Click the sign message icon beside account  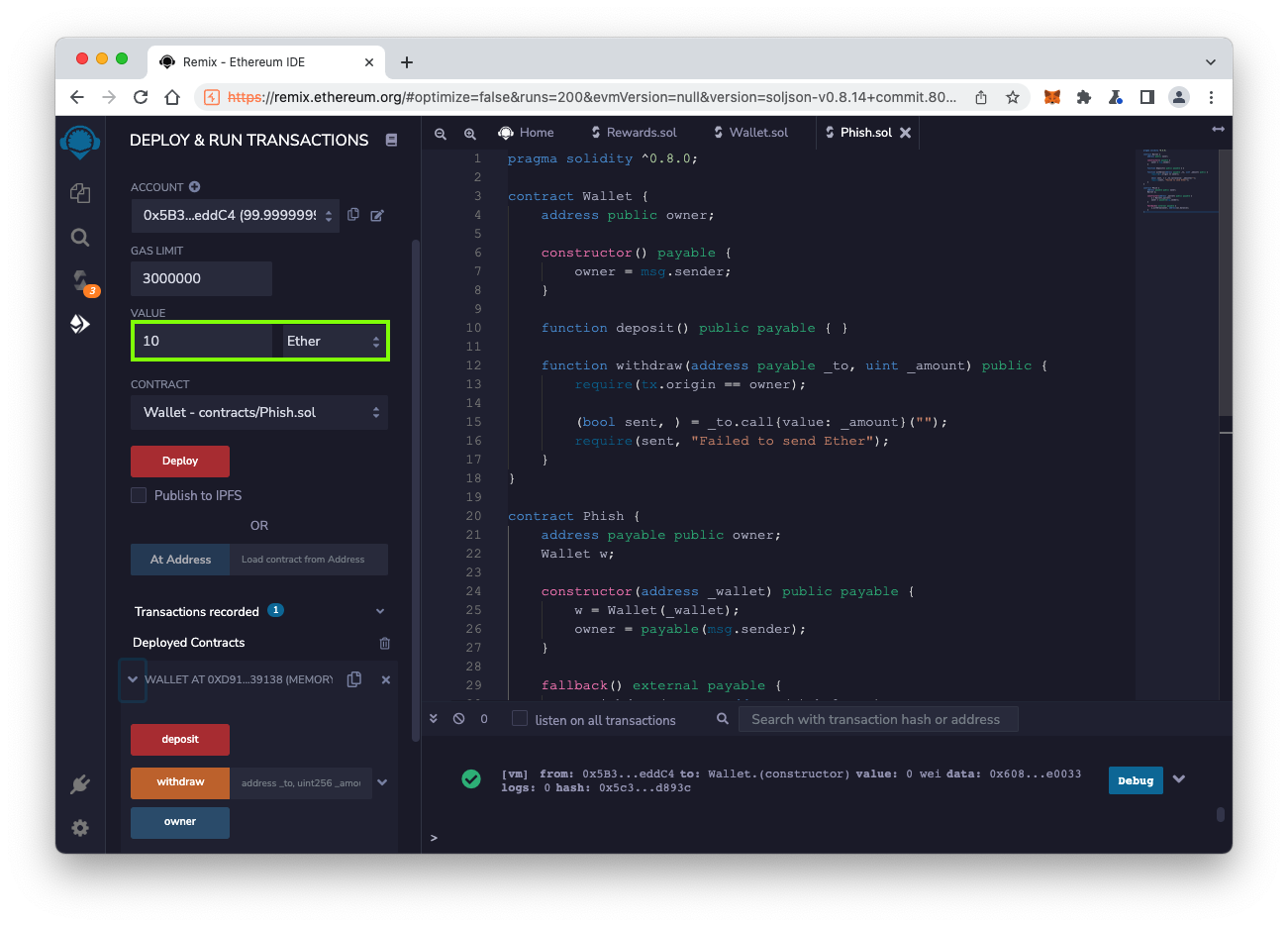[x=377, y=215]
